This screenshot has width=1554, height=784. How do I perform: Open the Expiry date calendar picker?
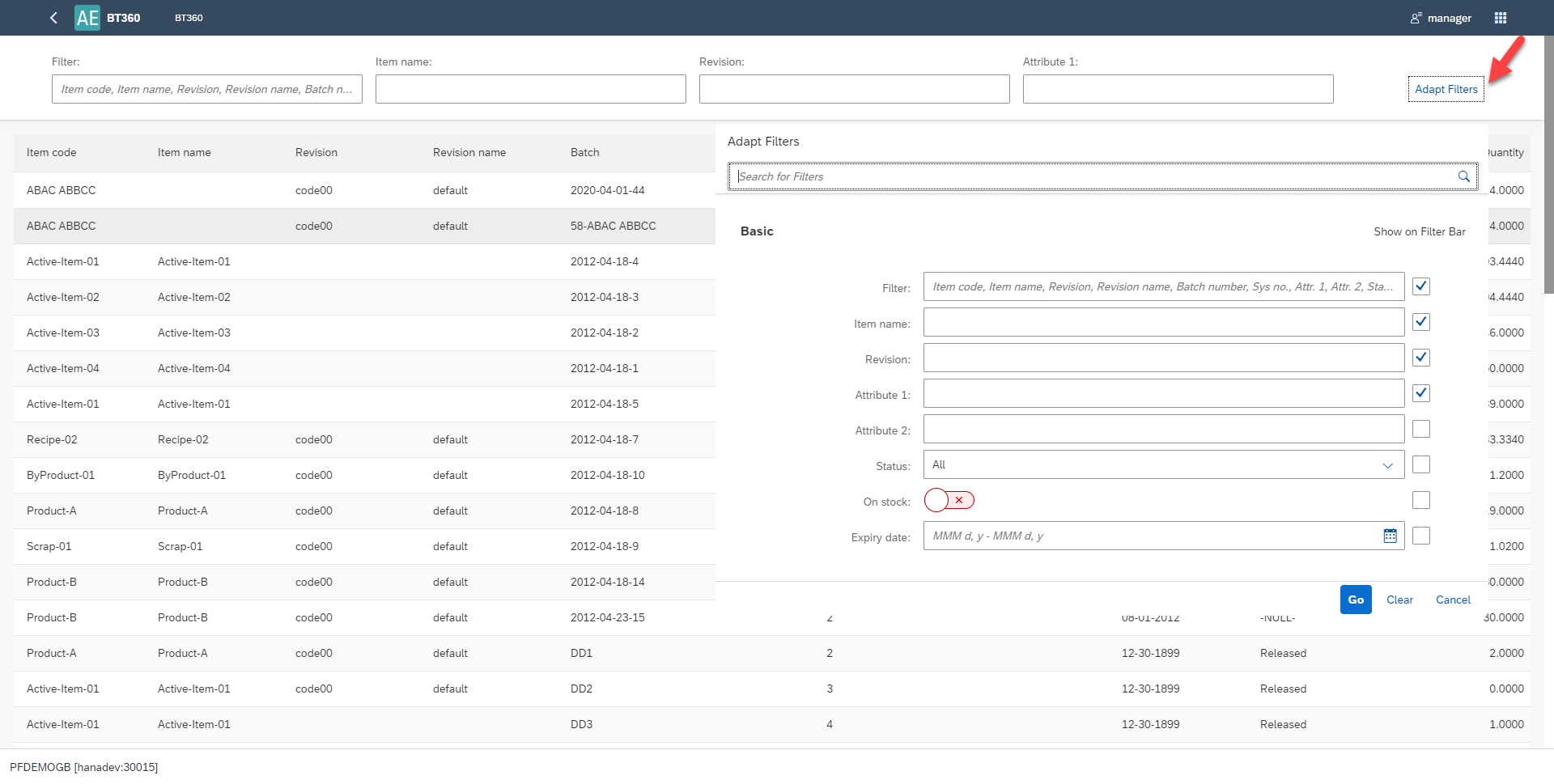tap(1390, 536)
